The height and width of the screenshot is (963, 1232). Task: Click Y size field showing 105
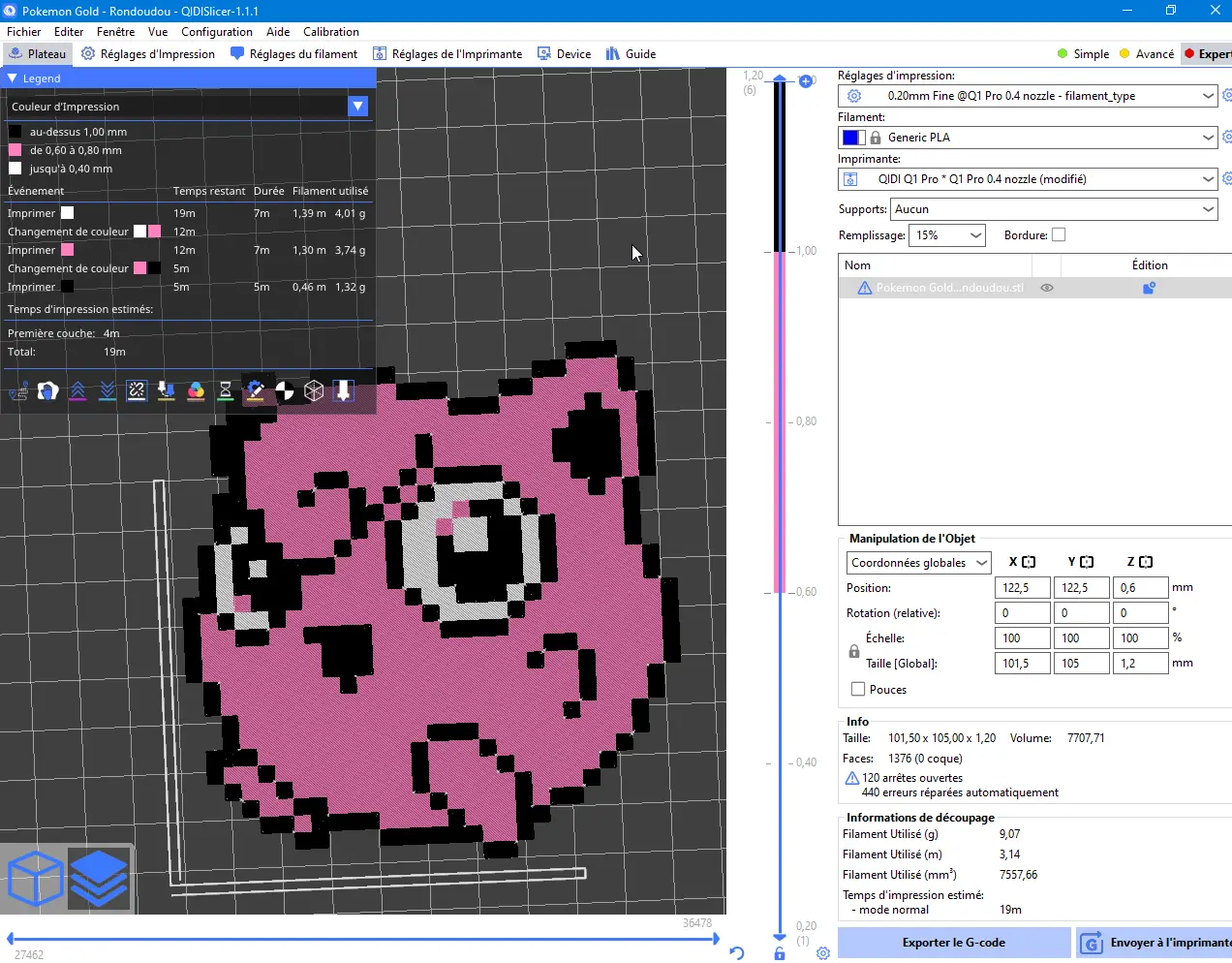[x=1082, y=664]
